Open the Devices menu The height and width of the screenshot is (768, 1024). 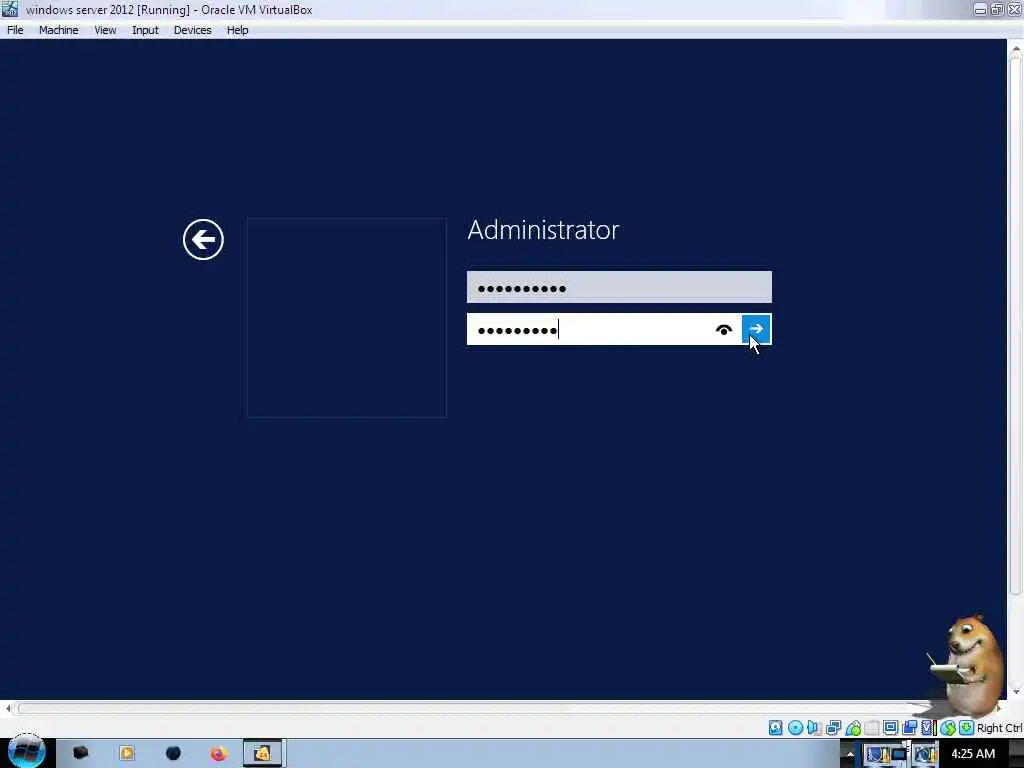coord(193,30)
